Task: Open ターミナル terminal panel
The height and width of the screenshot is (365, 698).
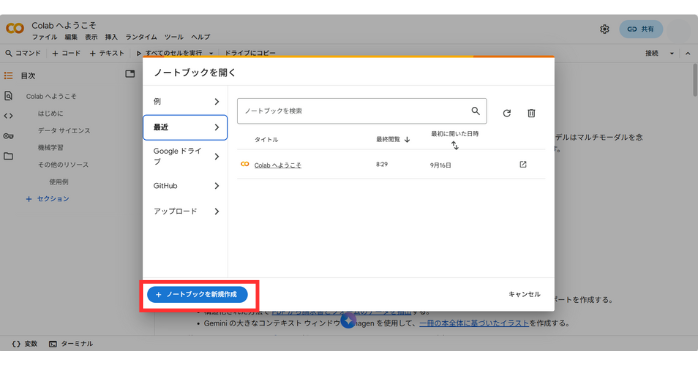Action: click(71, 344)
